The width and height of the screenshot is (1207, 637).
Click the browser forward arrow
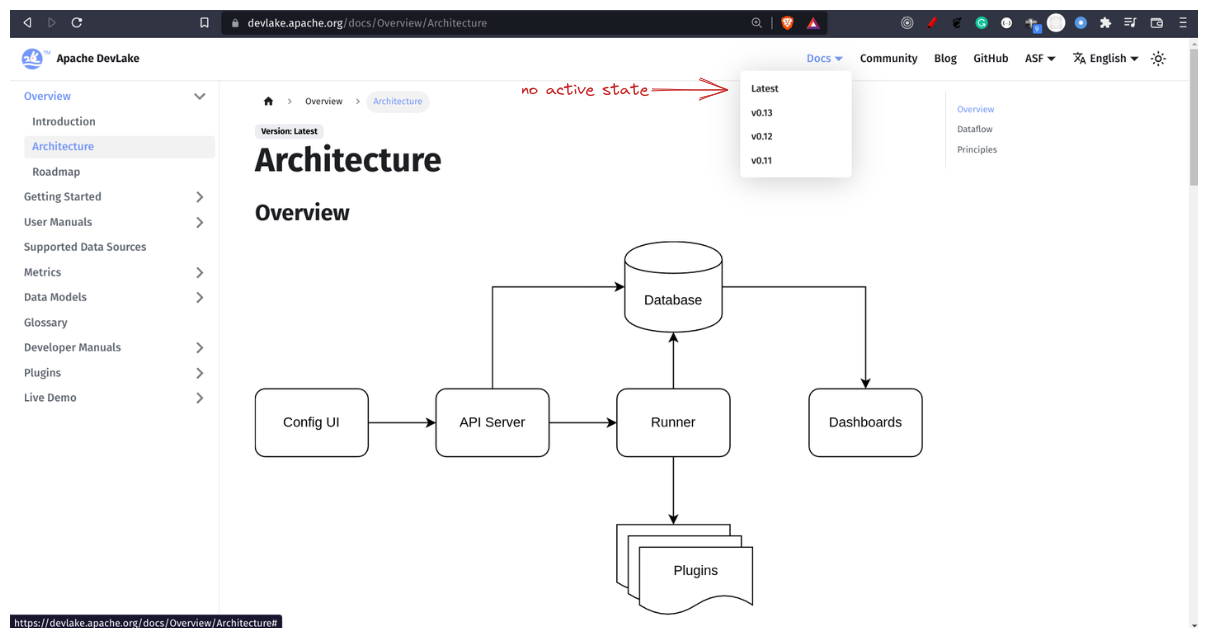pos(52,22)
